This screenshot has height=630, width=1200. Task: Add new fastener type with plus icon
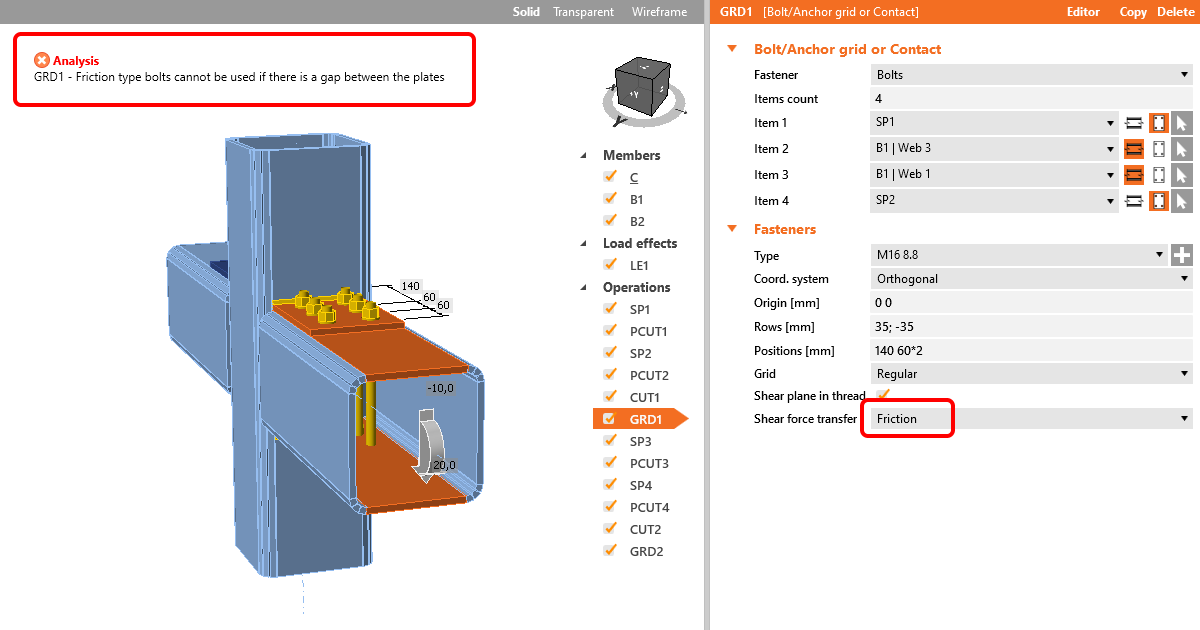(x=1182, y=255)
